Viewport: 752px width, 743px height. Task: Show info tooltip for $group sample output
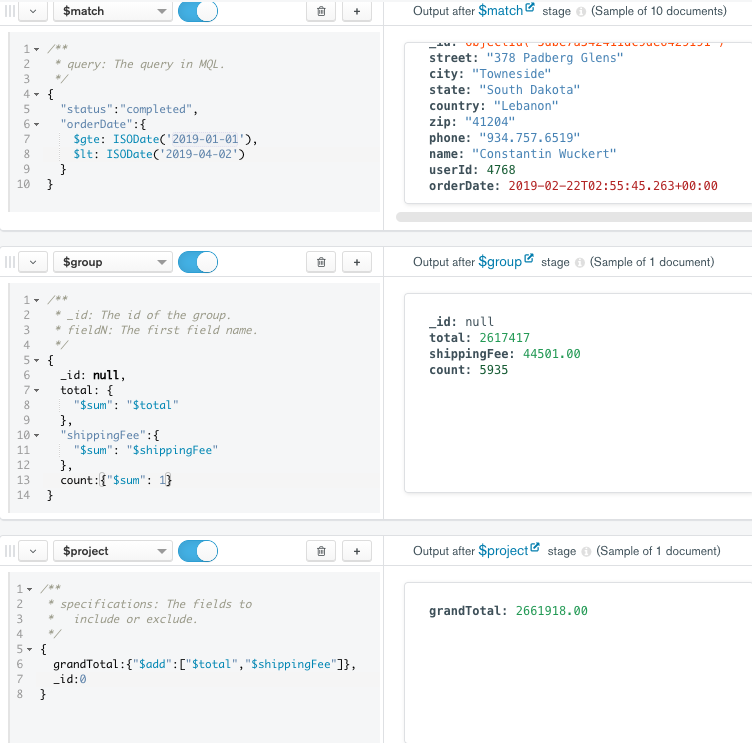pos(579,262)
